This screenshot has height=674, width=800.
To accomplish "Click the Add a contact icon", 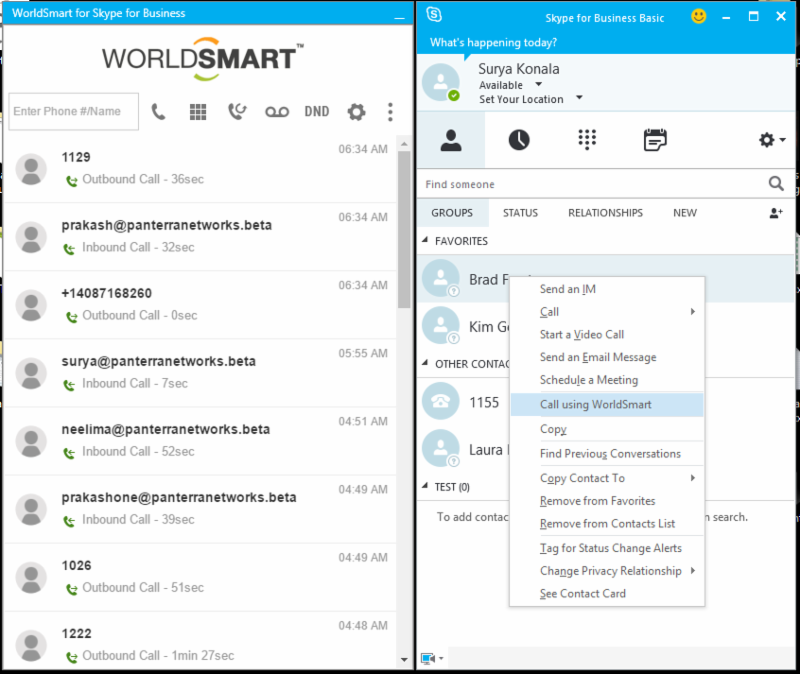I will coord(776,213).
